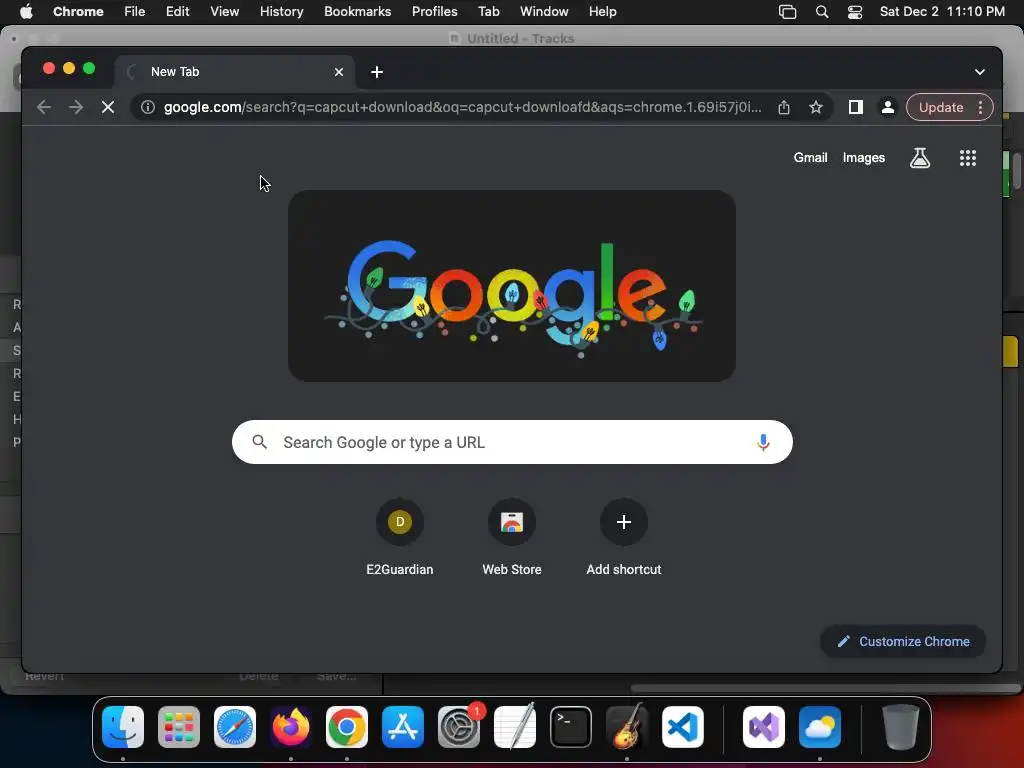Screen dimensions: 1024x768
Task: Open TextEdit from the Dock
Action: (x=515, y=727)
